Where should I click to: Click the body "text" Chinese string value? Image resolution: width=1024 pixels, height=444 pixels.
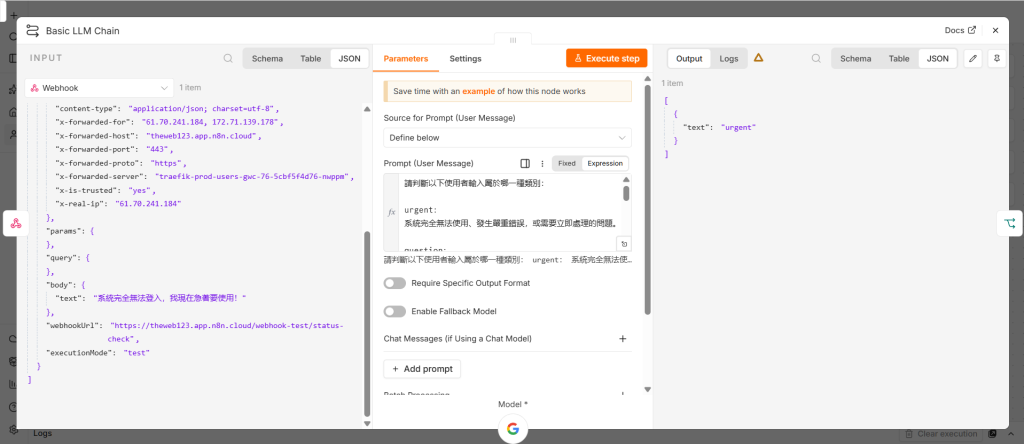[170, 298]
